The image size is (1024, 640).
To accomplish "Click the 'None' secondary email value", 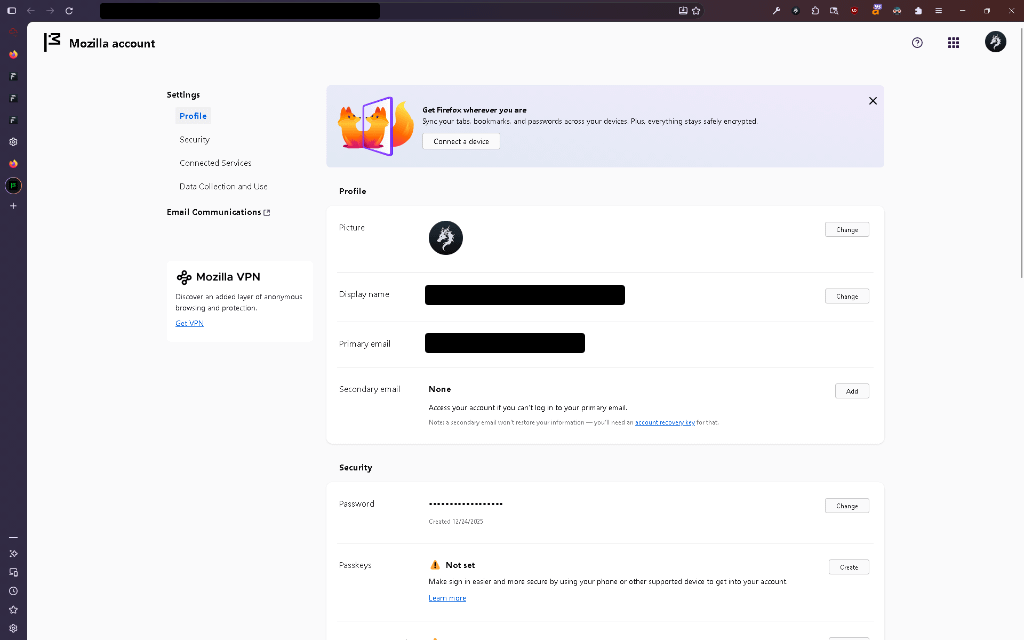I will coord(440,389).
